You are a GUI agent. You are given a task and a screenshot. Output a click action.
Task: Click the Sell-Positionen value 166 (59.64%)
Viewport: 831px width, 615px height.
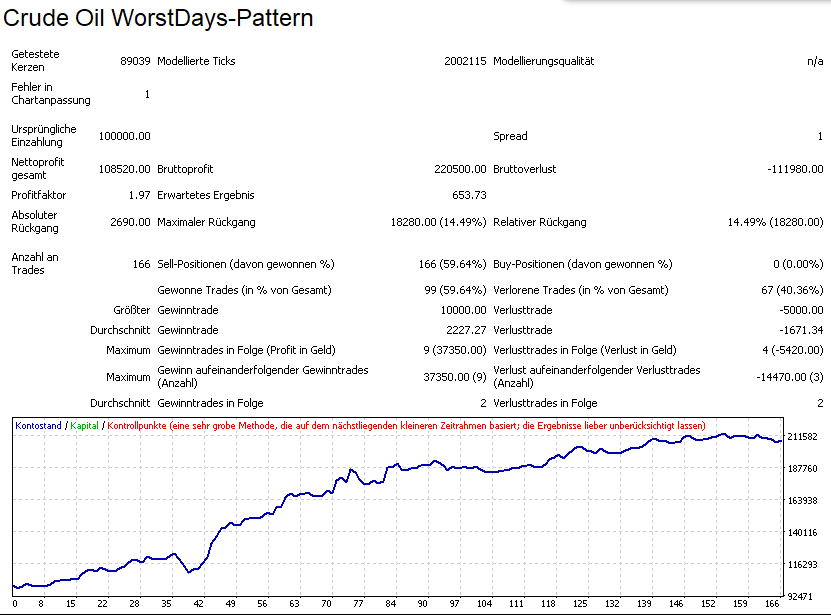(x=452, y=264)
